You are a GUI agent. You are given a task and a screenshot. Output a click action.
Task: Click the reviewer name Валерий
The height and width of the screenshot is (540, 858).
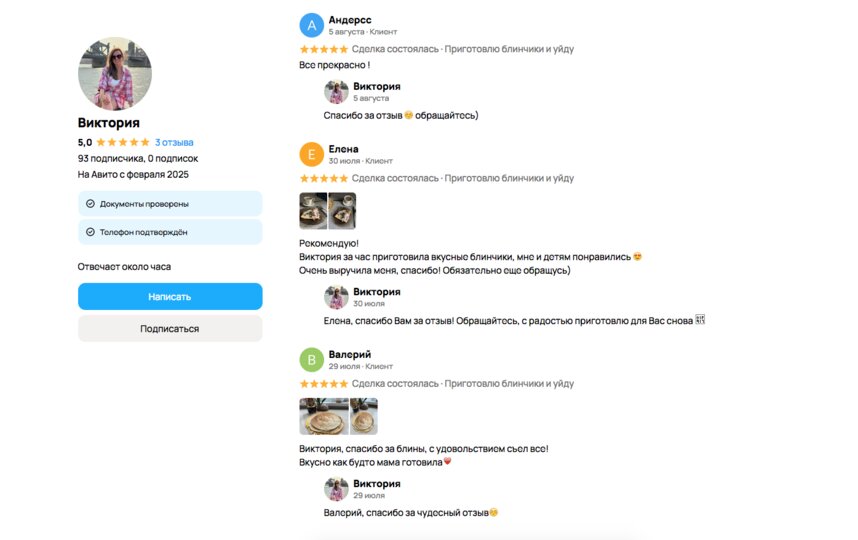point(350,355)
